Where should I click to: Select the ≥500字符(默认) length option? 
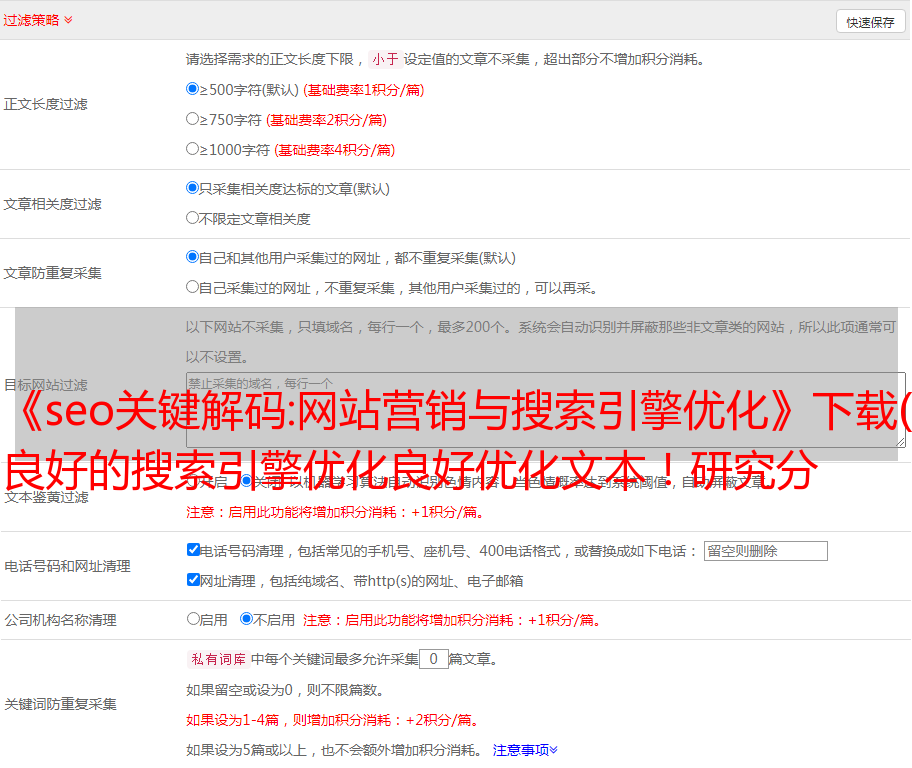tap(193, 89)
